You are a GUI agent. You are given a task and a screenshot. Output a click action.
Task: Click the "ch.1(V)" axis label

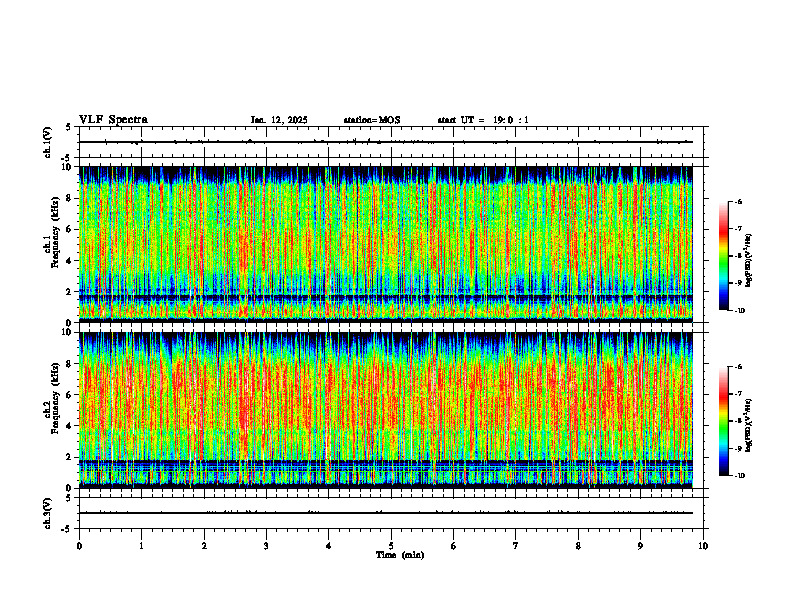click(x=47, y=142)
